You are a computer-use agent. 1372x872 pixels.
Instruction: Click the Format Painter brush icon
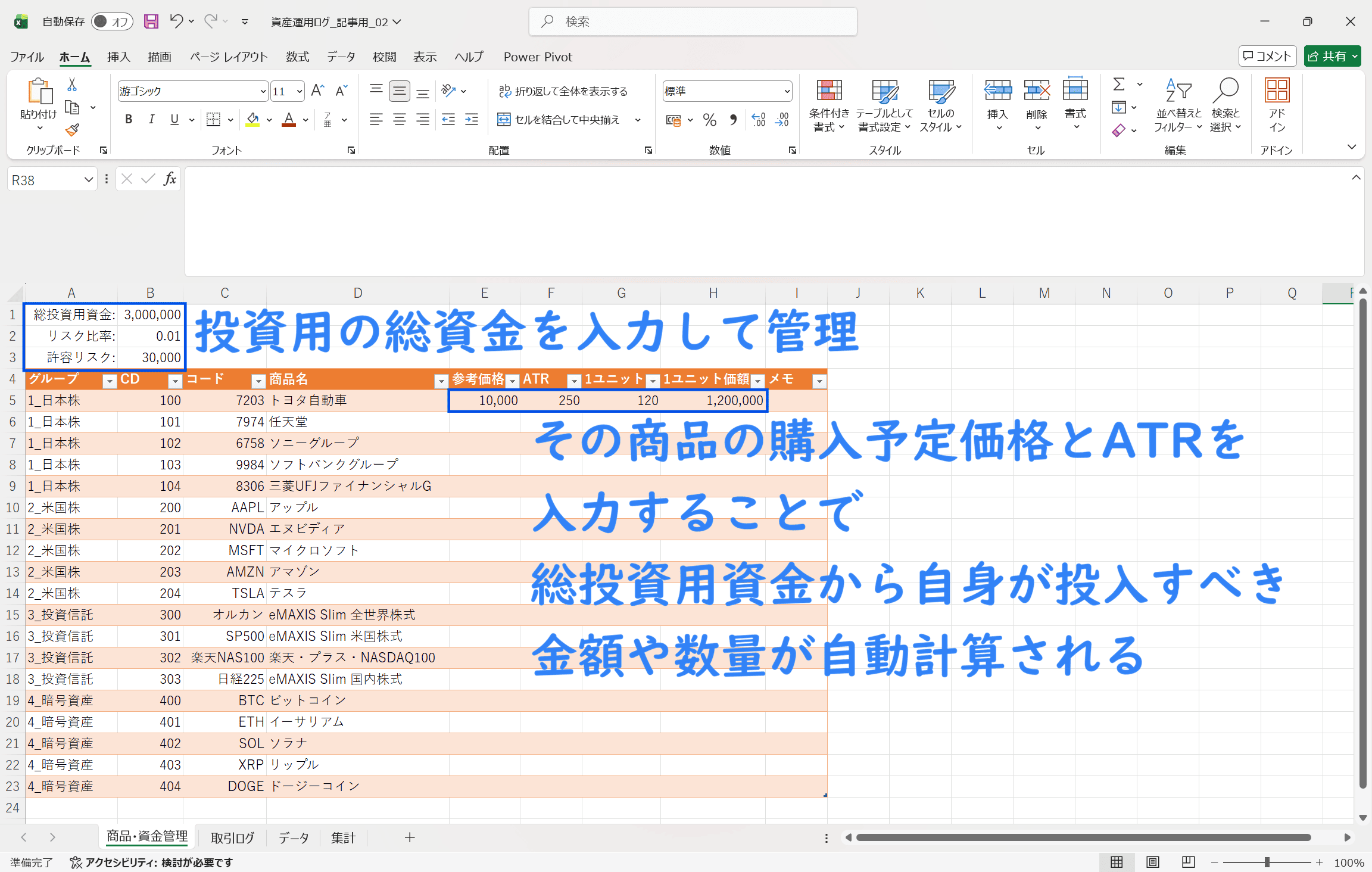[72, 130]
